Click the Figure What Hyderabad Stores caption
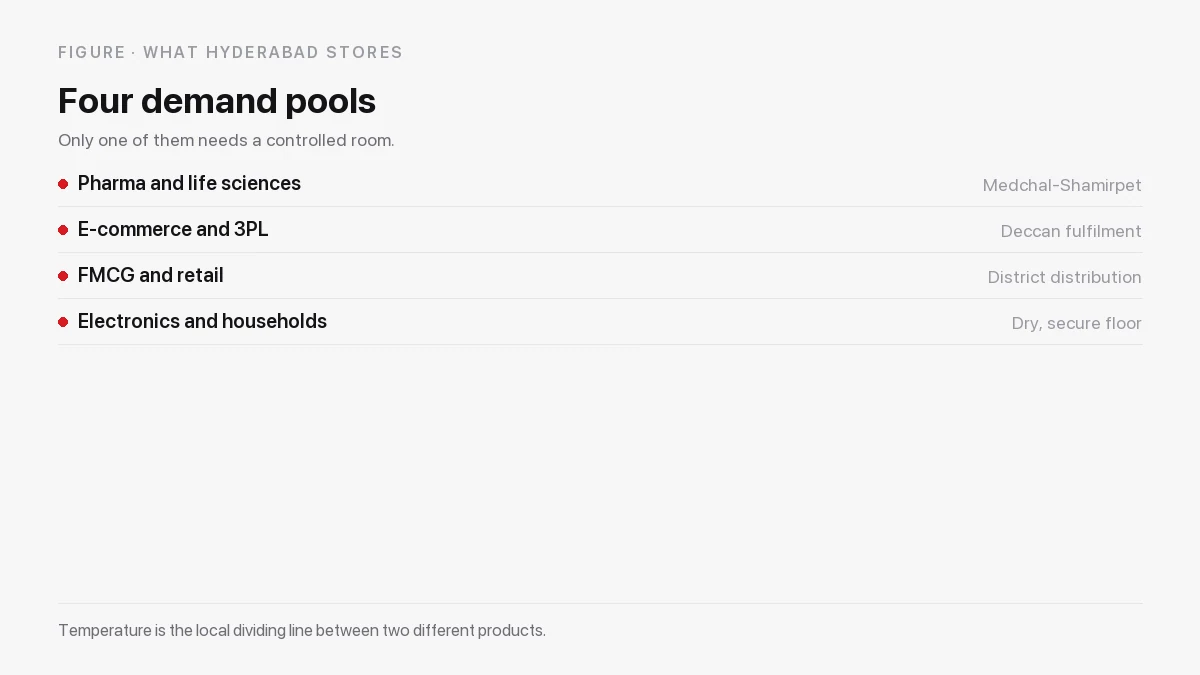 [230, 52]
